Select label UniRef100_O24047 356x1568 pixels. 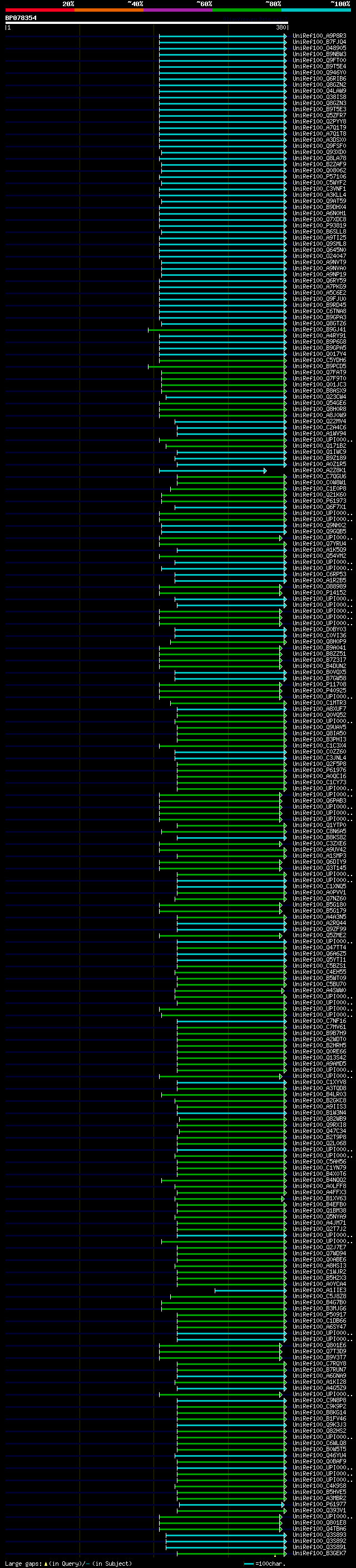coord(319,256)
